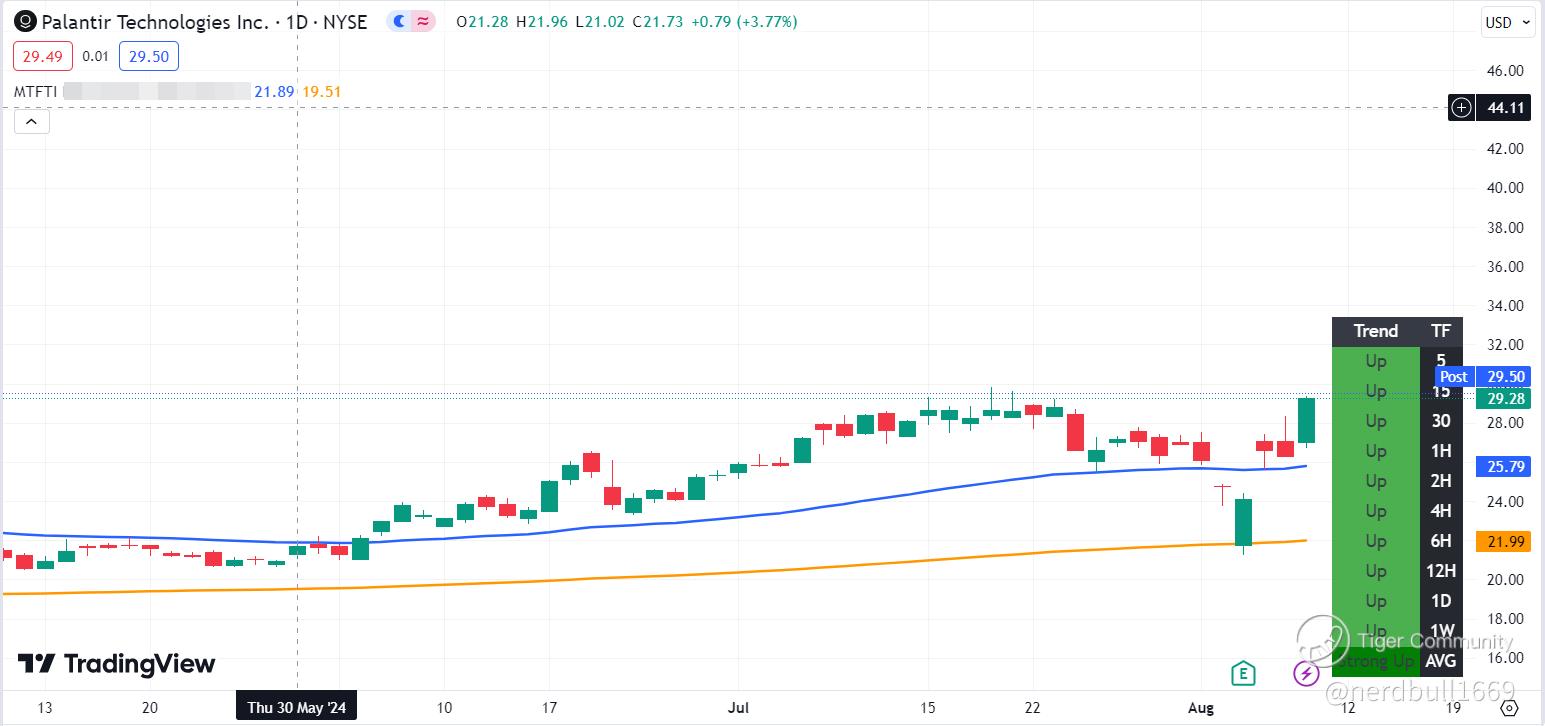Image resolution: width=1545 pixels, height=726 pixels.
Task: Click the +0.79 (+3.77%) change value
Action: (744, 22)
